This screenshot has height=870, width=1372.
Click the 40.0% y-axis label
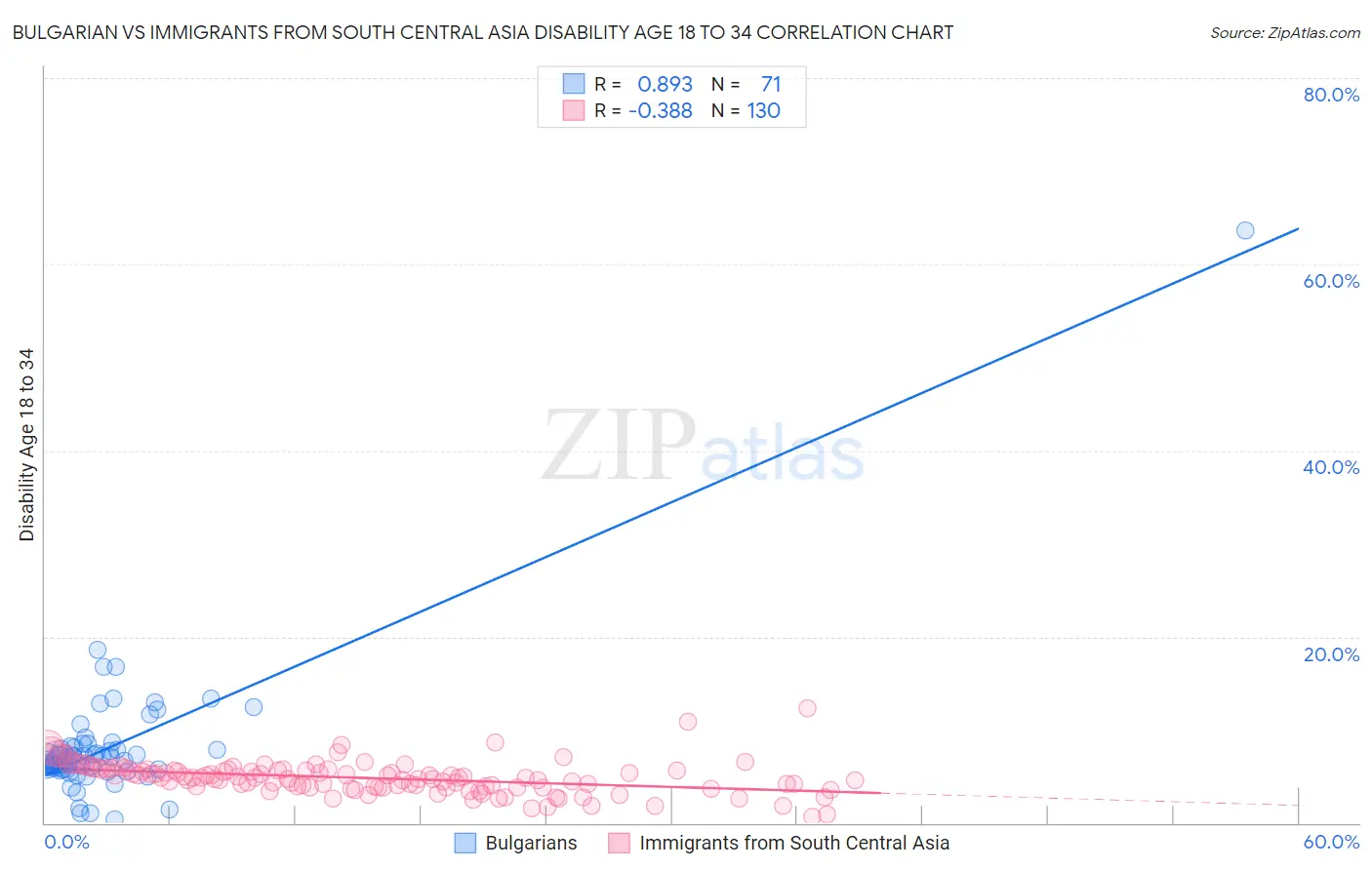1331,467
